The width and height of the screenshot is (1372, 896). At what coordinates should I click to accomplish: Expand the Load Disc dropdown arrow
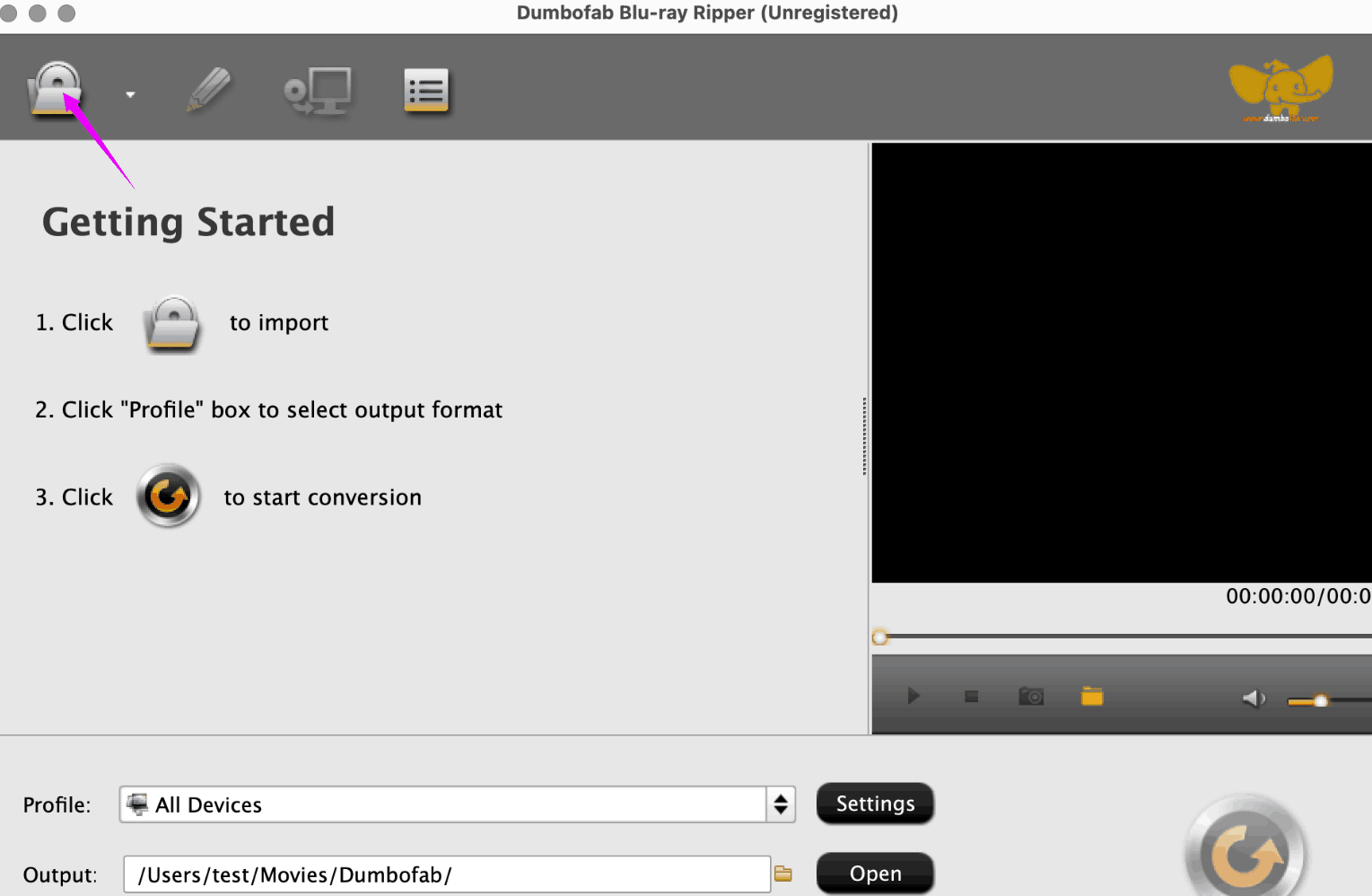130,94
